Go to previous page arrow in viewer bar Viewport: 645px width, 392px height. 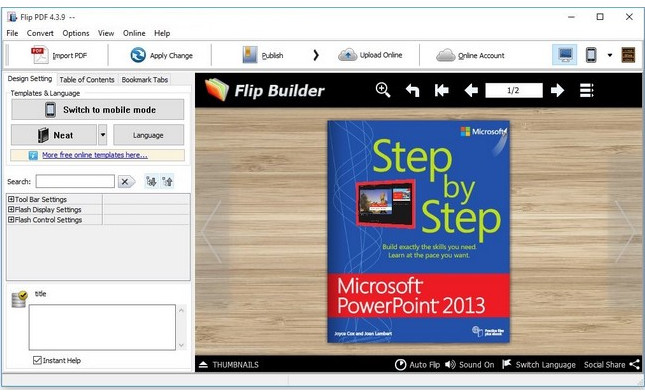[471, 90]
